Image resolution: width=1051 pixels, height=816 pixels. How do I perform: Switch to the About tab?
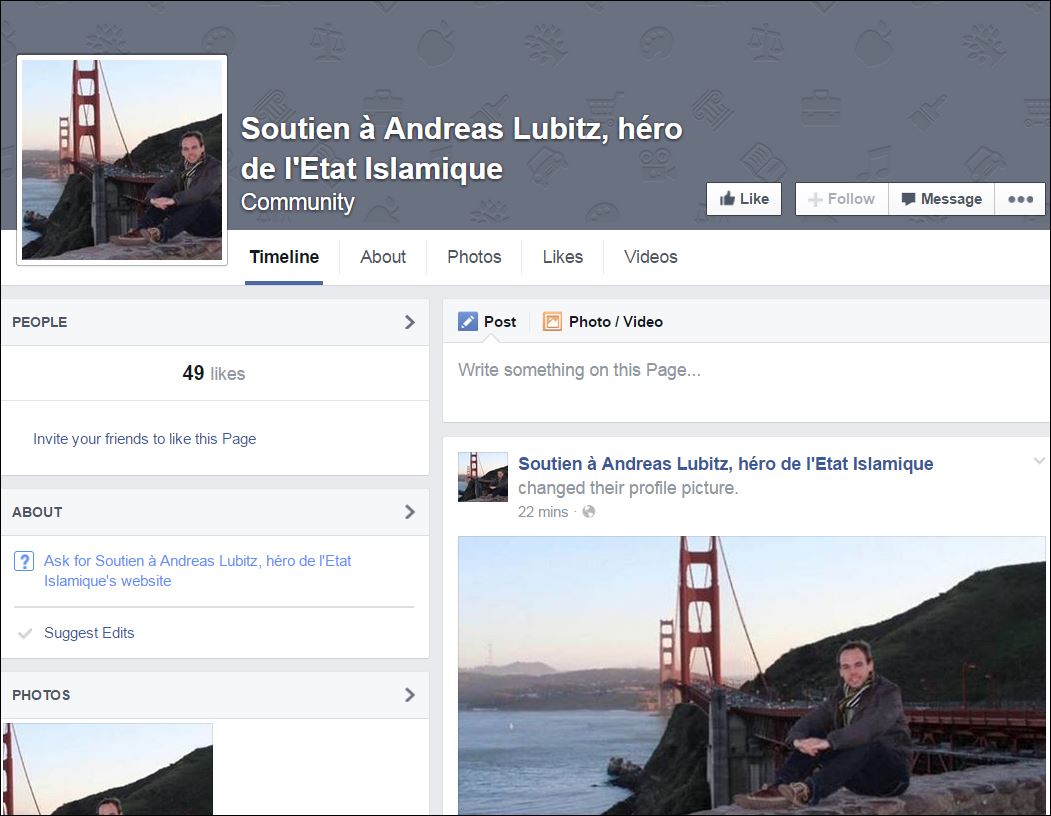[383, 257]
